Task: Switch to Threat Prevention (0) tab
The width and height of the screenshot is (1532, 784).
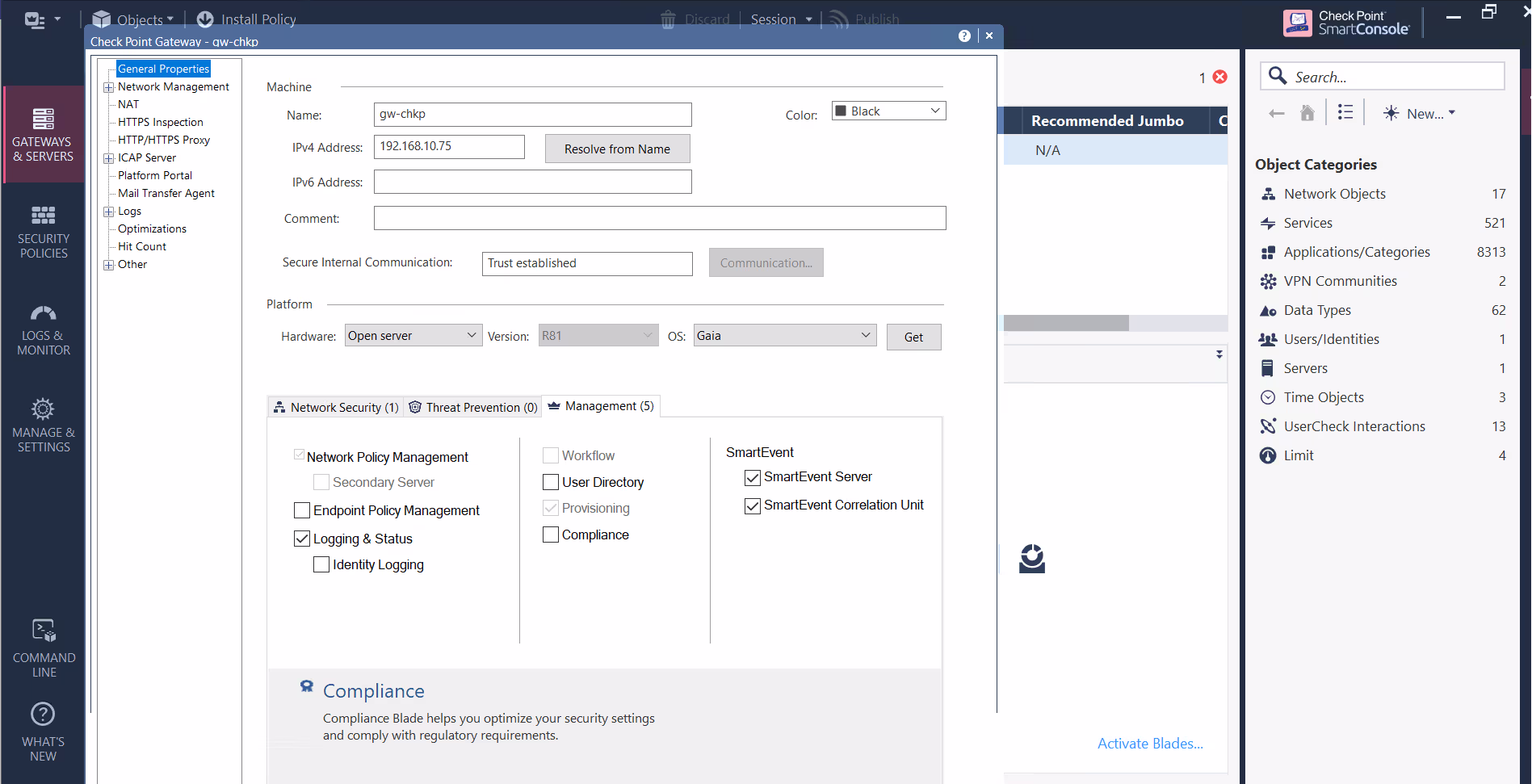Action: (472, 407)
